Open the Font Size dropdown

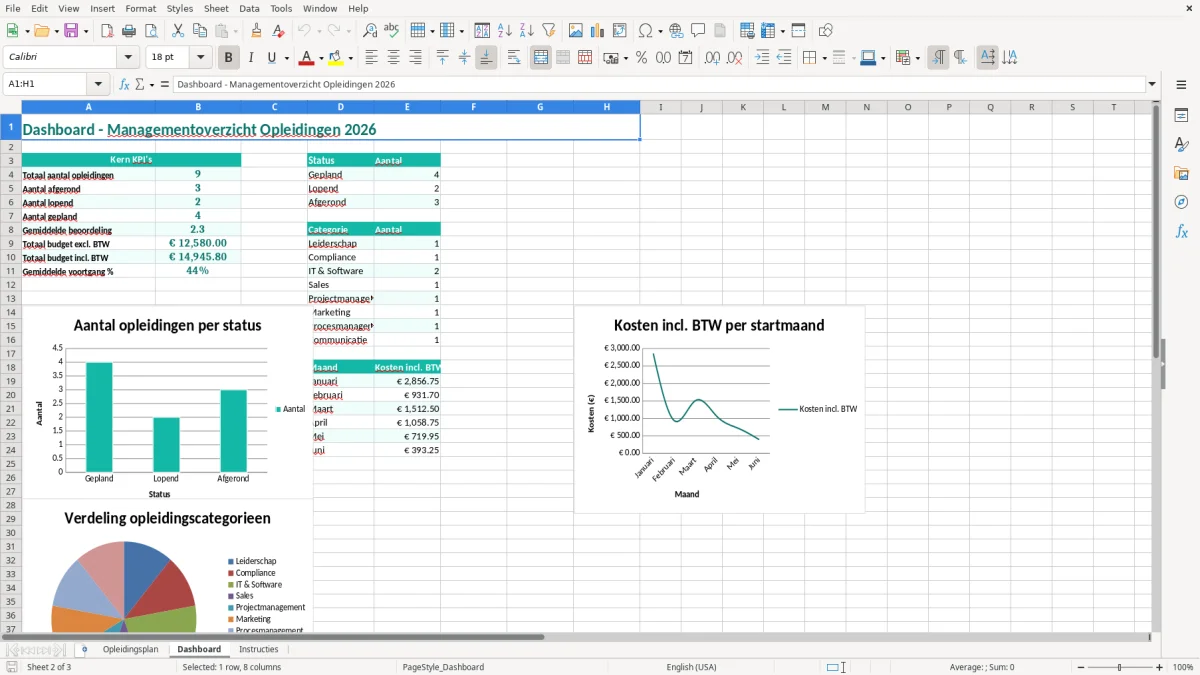(x=201, y=58)
